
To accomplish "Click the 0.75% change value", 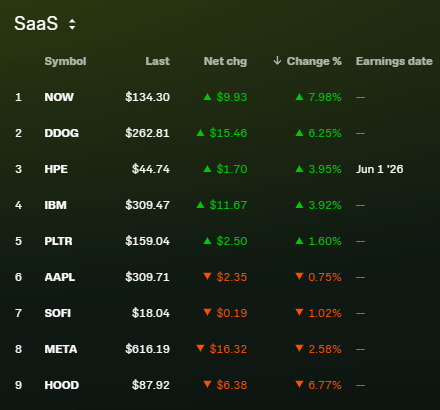I will click(x=325, y=277).
